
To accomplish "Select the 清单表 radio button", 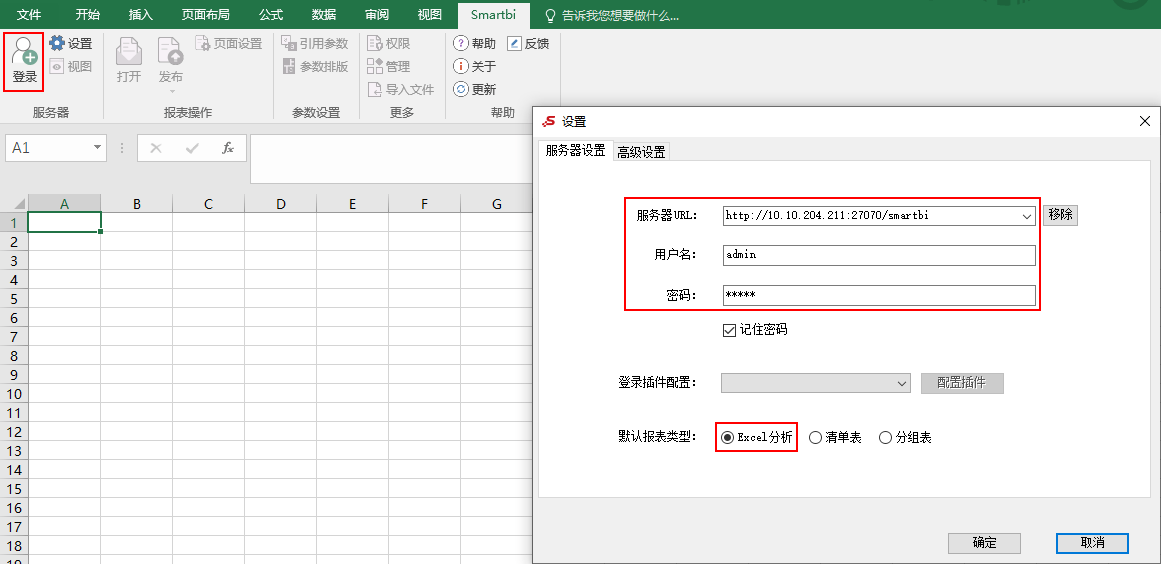I will point(815,437).
